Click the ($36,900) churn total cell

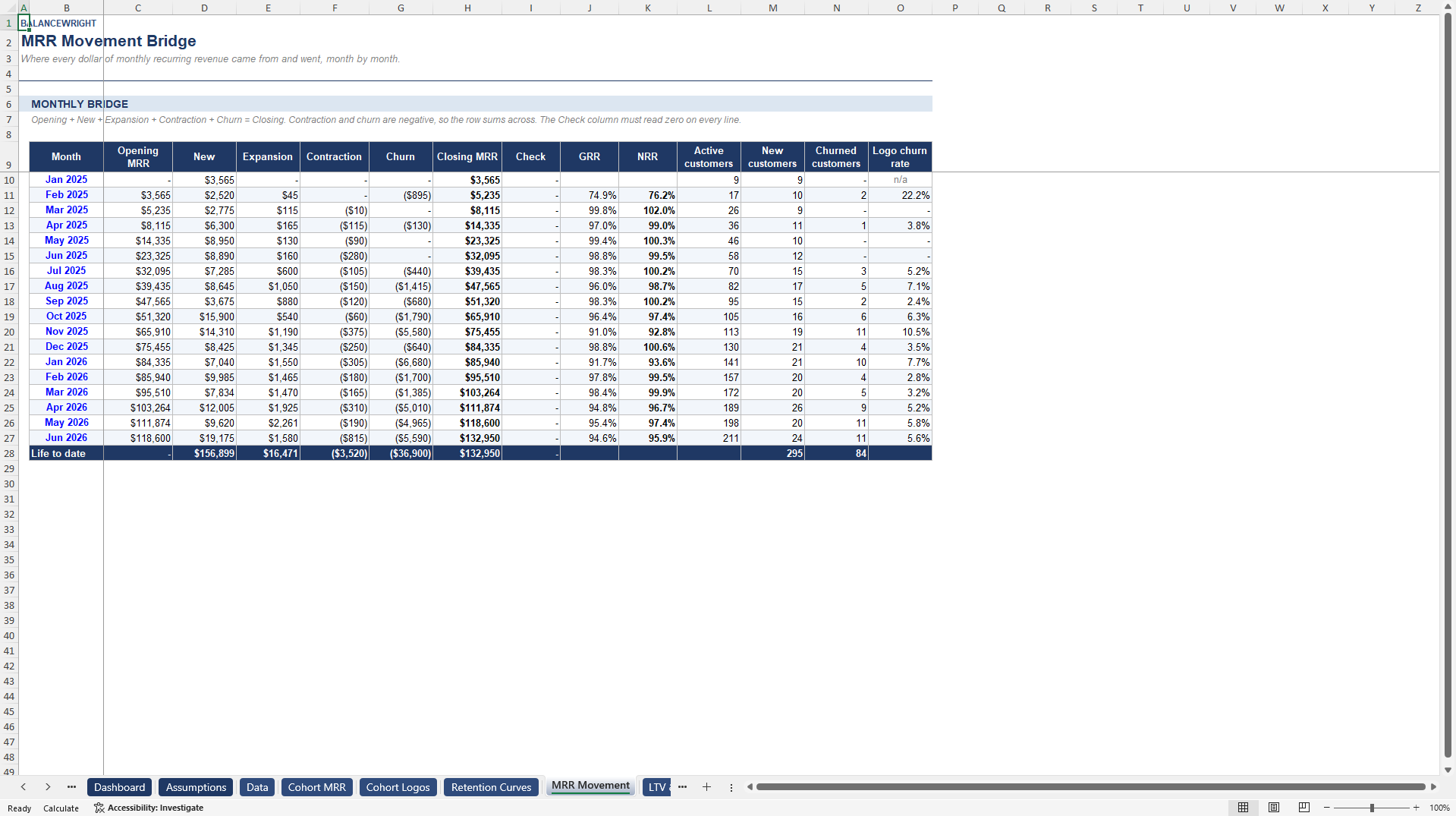pyautogui.click(x=401, y=453)
